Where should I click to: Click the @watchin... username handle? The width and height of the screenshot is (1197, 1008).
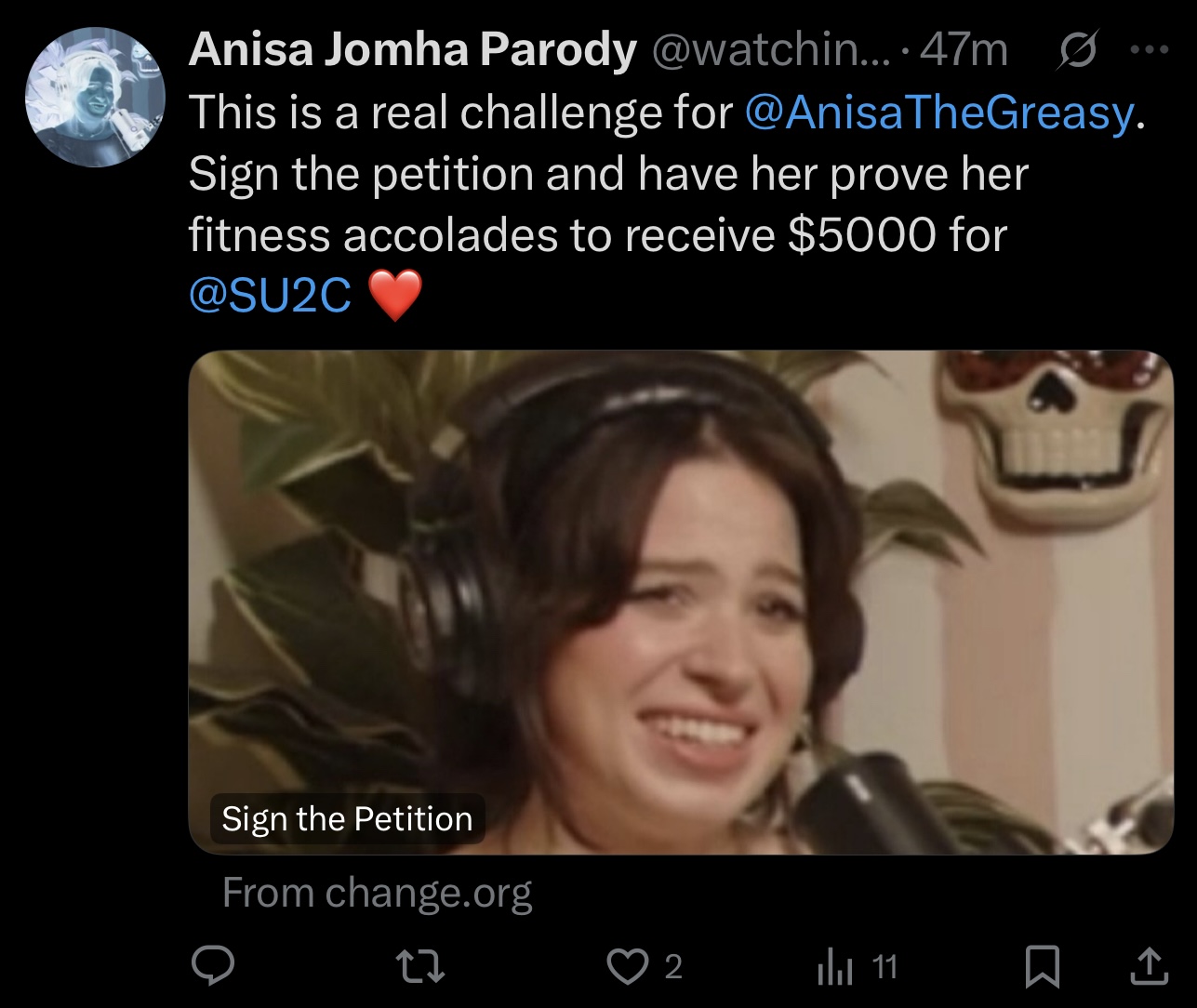coord(770,50)
